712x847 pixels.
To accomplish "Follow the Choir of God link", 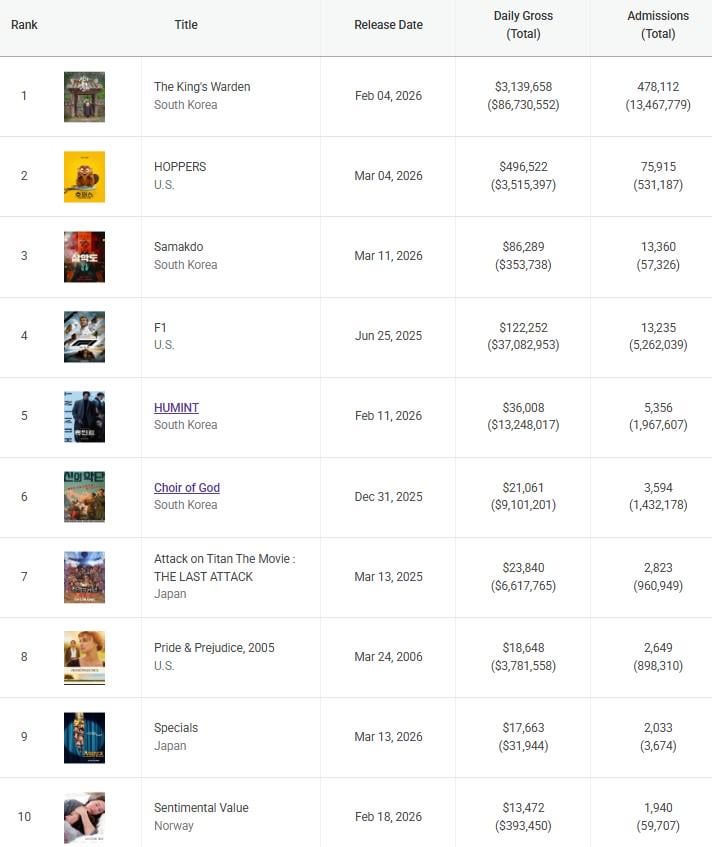I will 187,488.
